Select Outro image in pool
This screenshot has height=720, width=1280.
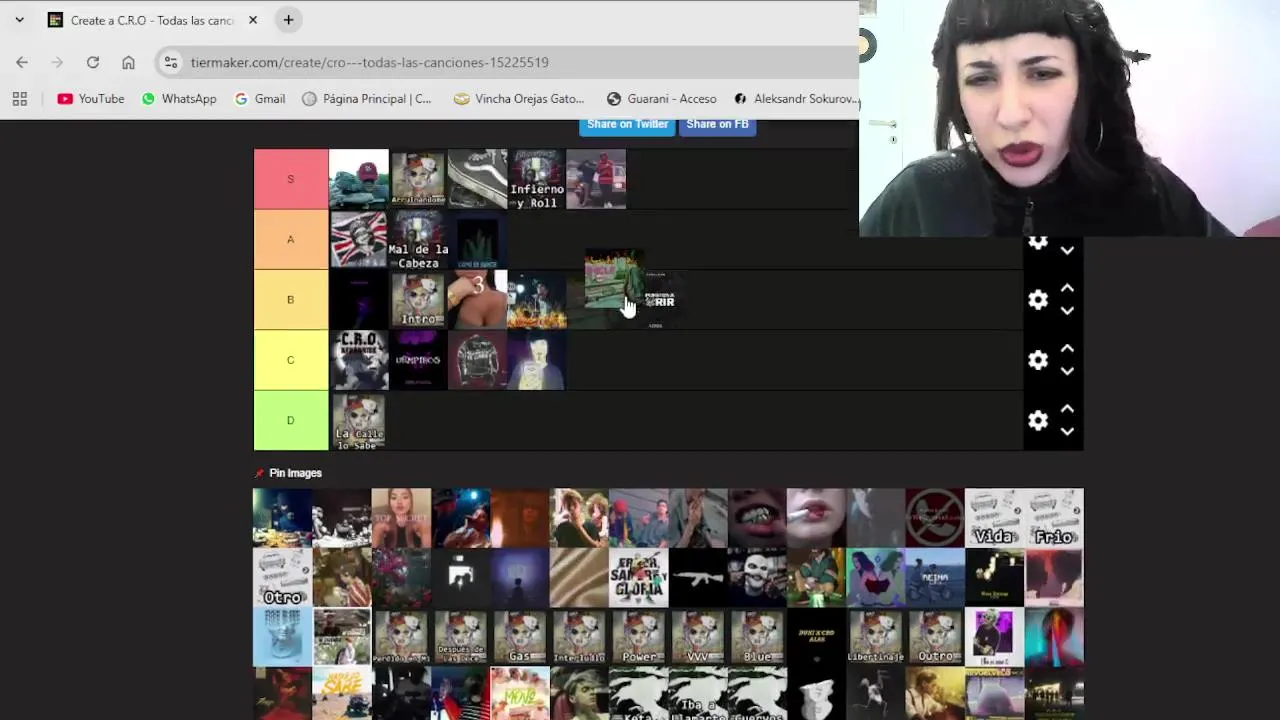tap(935, 637)
